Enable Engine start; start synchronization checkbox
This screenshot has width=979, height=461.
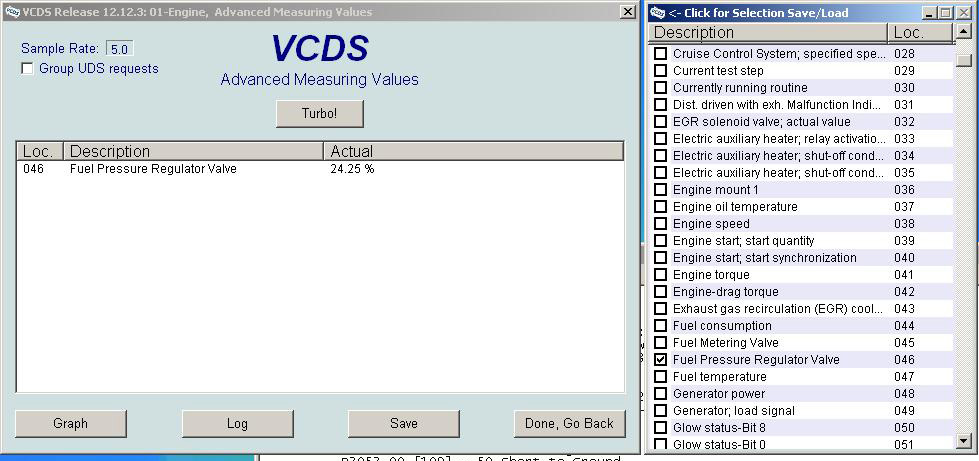[x=660, y=258]
